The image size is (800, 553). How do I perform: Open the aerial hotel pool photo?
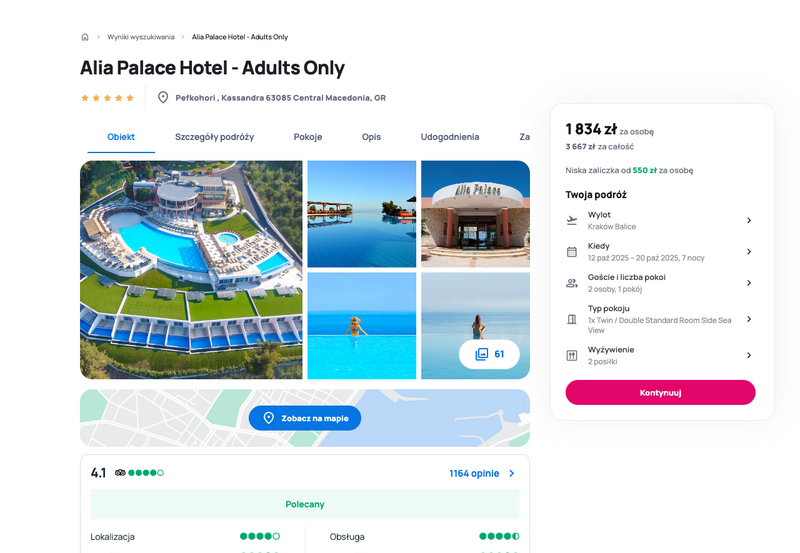tap(191, 270)
